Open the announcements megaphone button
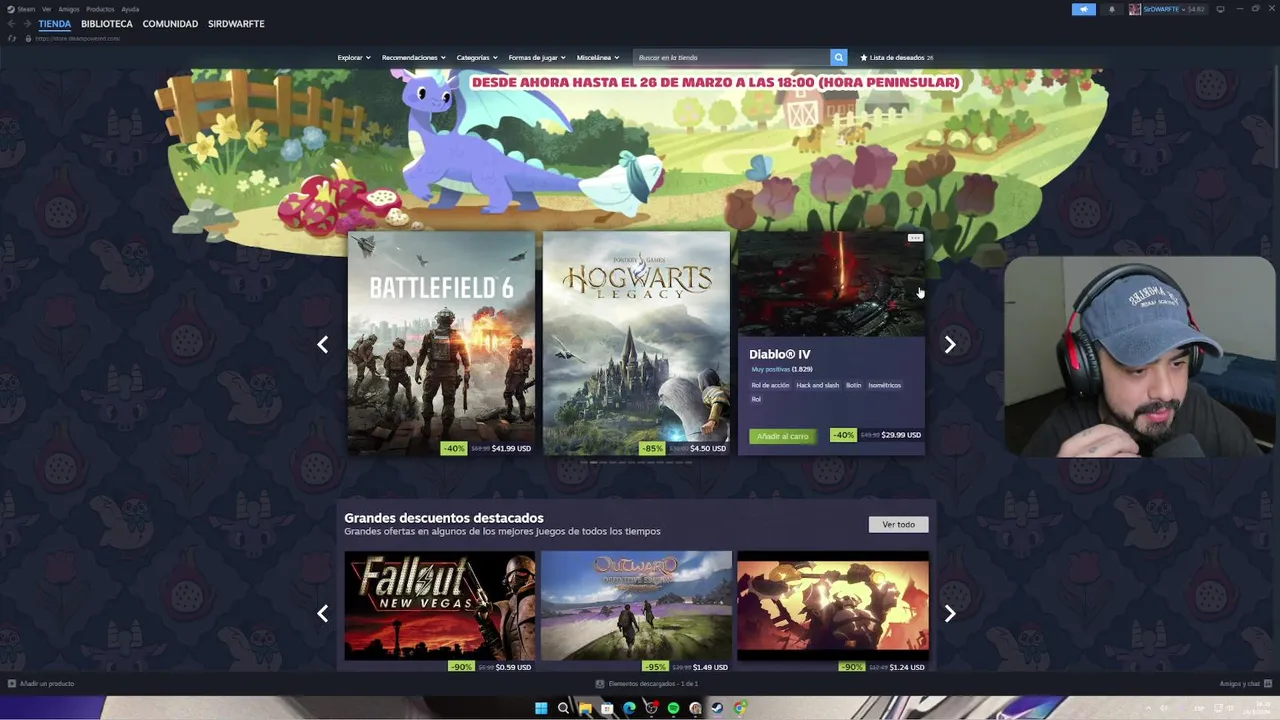Screen dimensions: 1280x720 1084,9
